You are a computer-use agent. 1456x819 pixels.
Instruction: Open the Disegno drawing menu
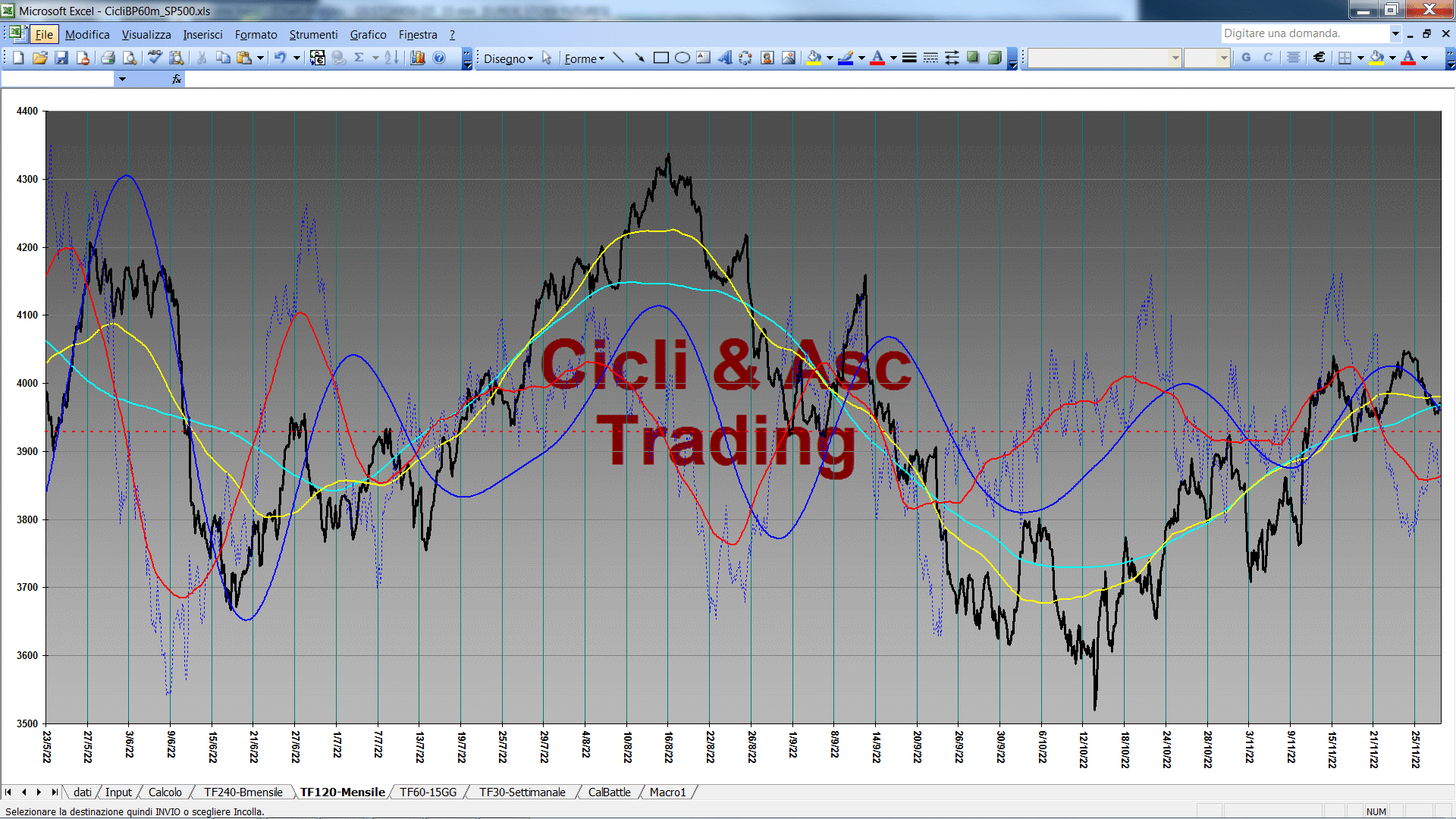[x=508, y=58]
